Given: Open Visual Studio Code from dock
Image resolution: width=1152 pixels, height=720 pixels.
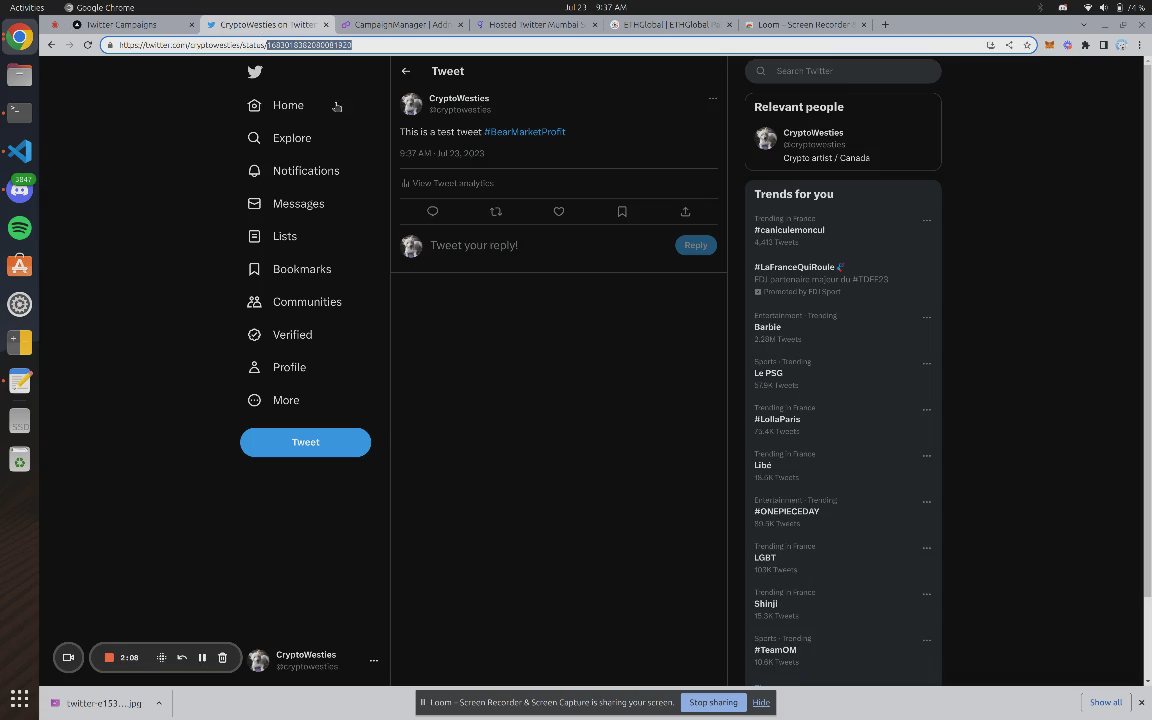Looking at the screenshot, I should 20,151.
